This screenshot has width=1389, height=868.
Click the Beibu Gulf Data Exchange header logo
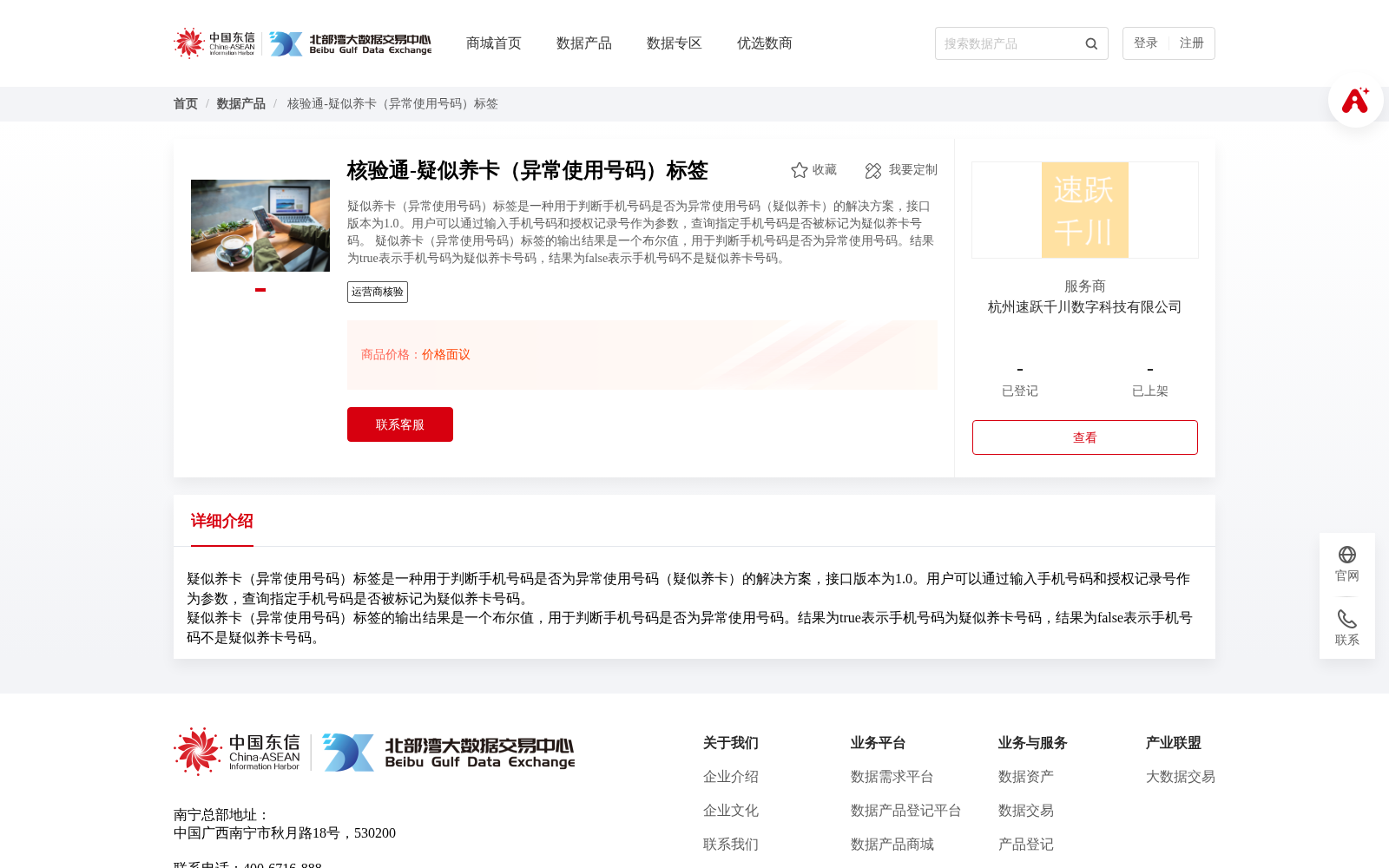[x=350, y=43]
